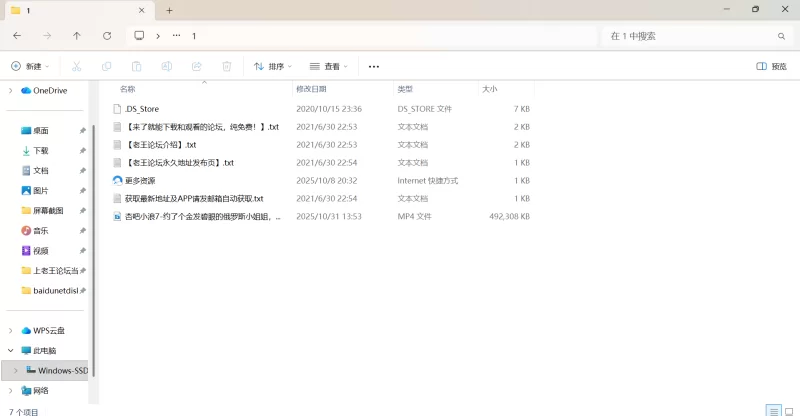This screenshot has height=416, width=800.
Task: Select the 下载 folder in sidebar
Action: (x=41, y=150)
